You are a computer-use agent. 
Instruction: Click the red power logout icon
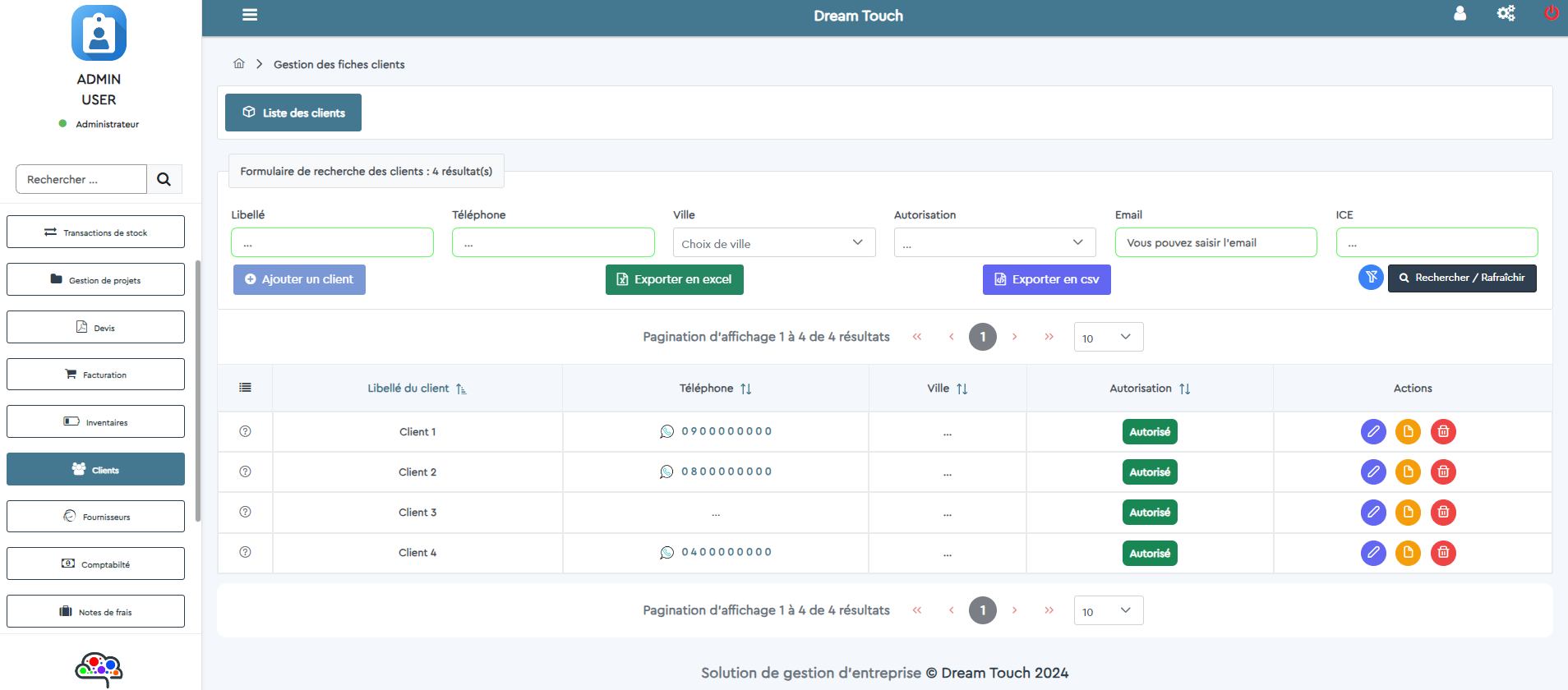click(1552, 12)
